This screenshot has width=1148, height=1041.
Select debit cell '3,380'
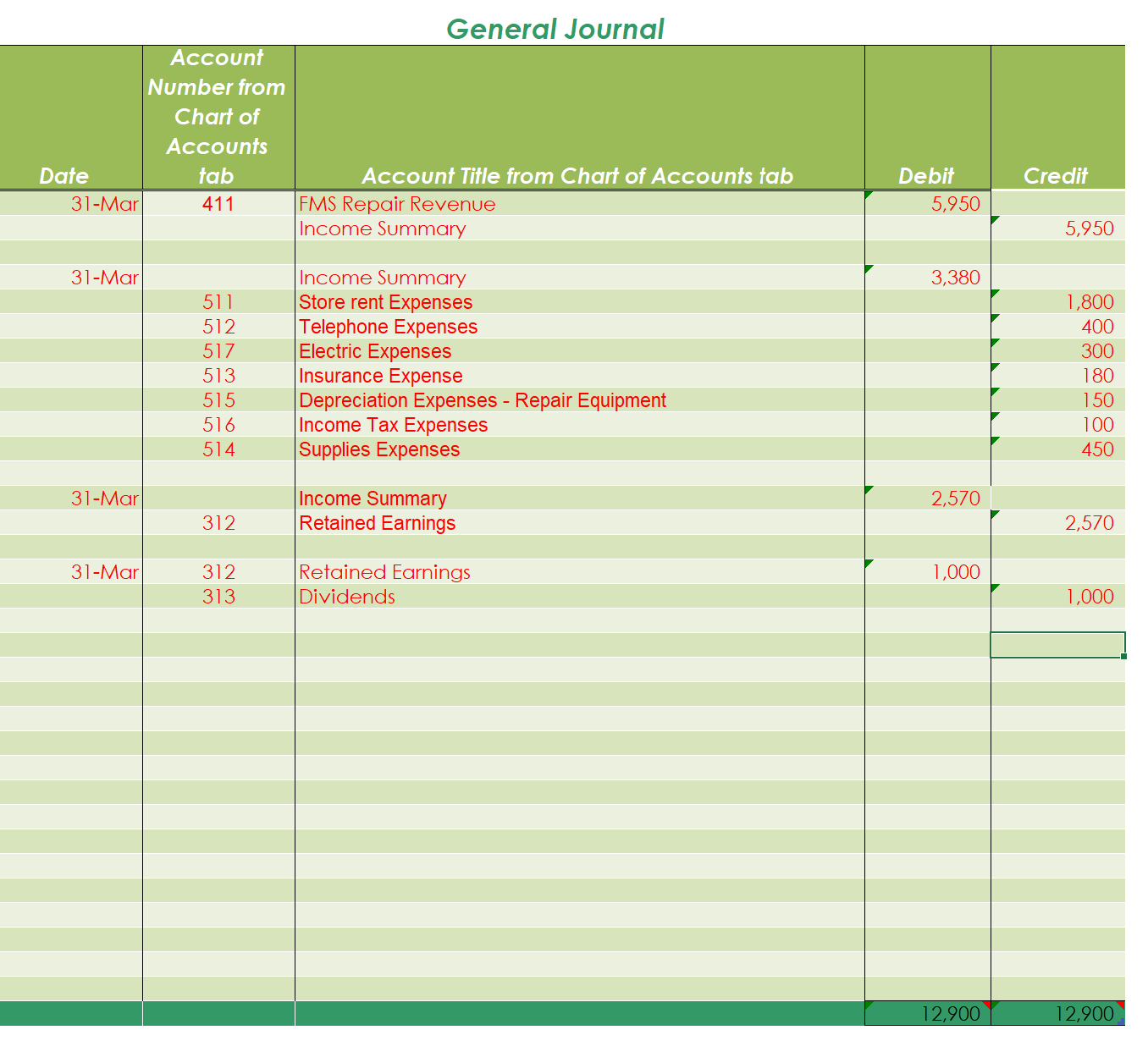point(928,278)
